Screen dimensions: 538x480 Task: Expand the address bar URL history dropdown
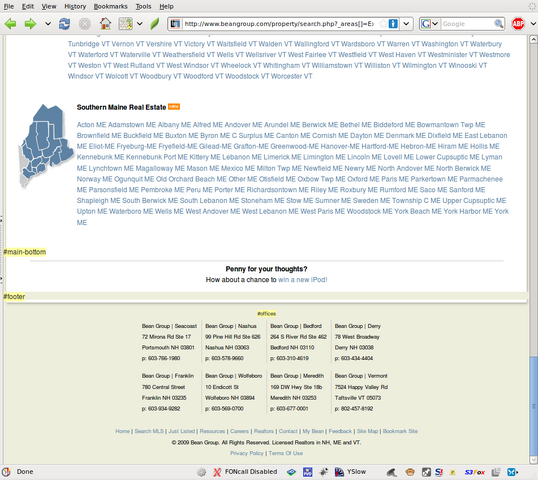pos(406,24)
